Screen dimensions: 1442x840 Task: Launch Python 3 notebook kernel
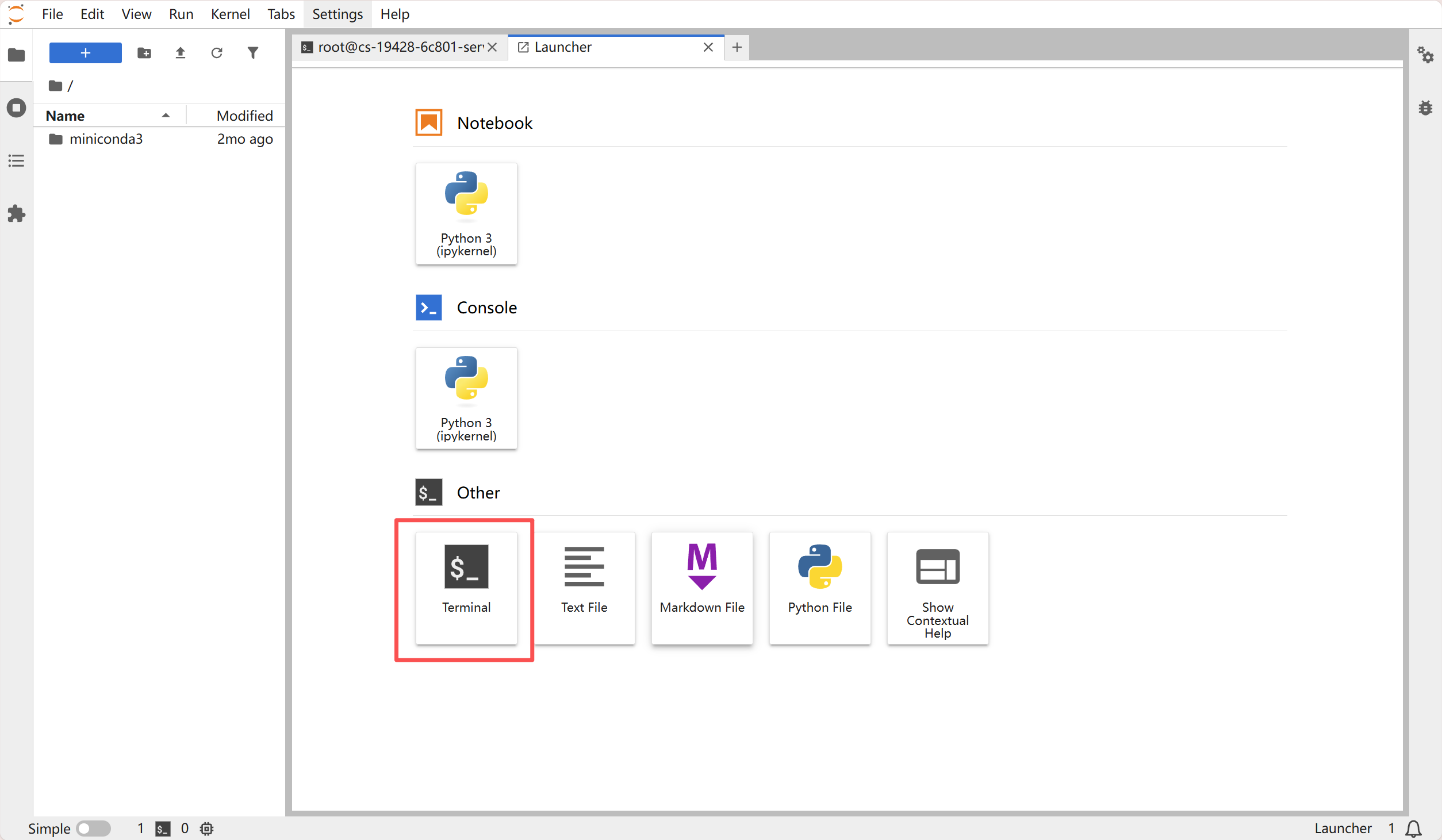click(466, 213)
